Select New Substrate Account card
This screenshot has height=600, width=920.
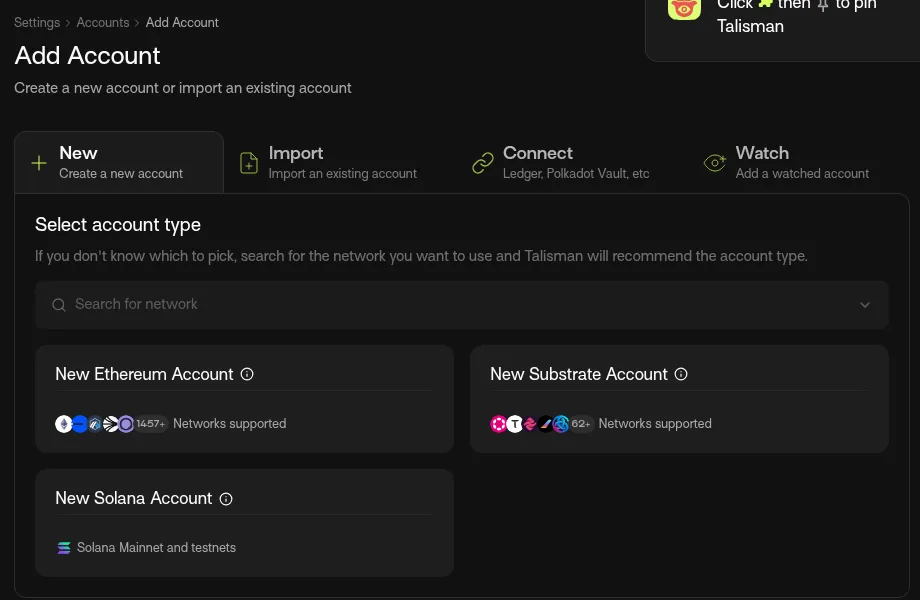click(x=679, y=399)
